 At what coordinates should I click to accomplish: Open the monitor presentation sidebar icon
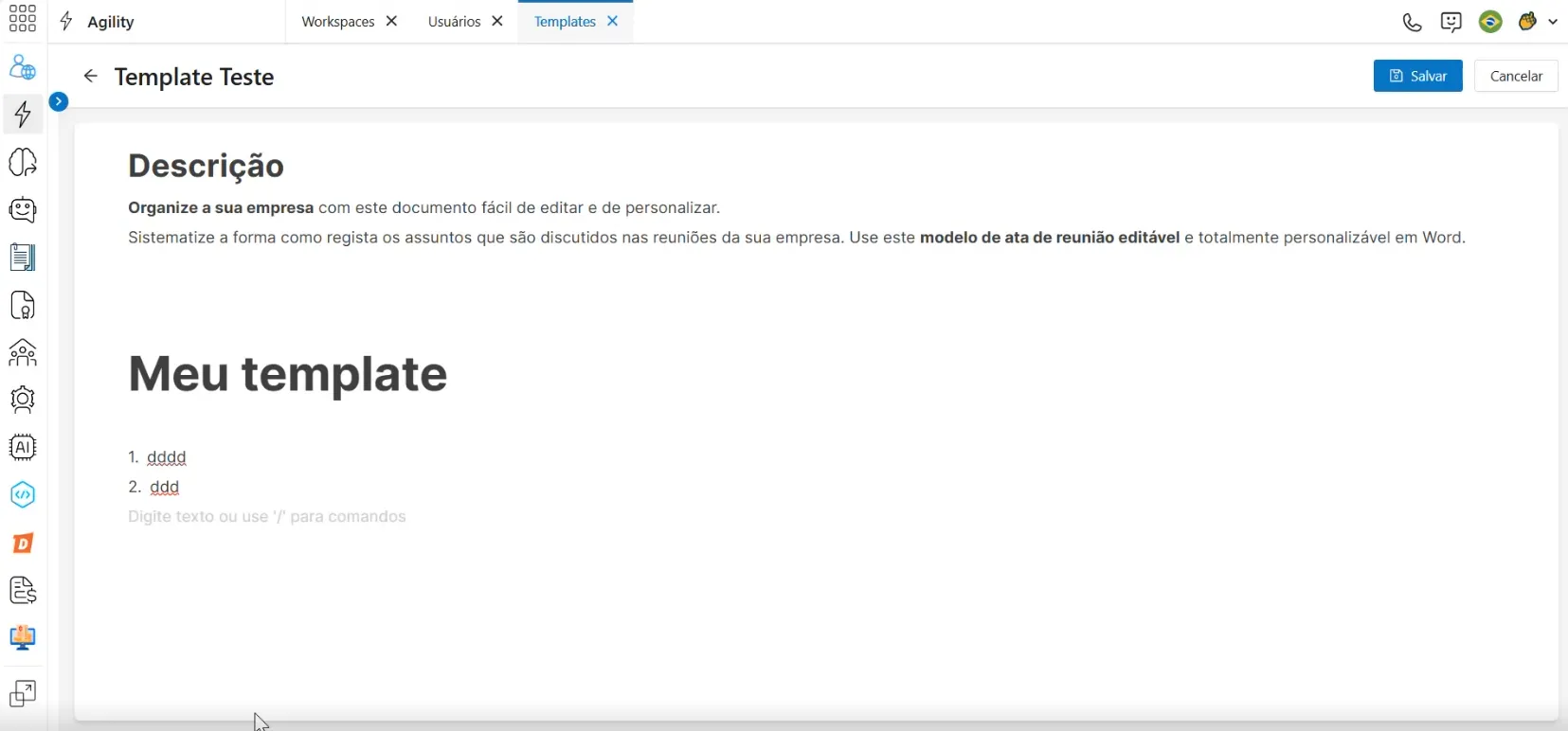coord(23,637)
